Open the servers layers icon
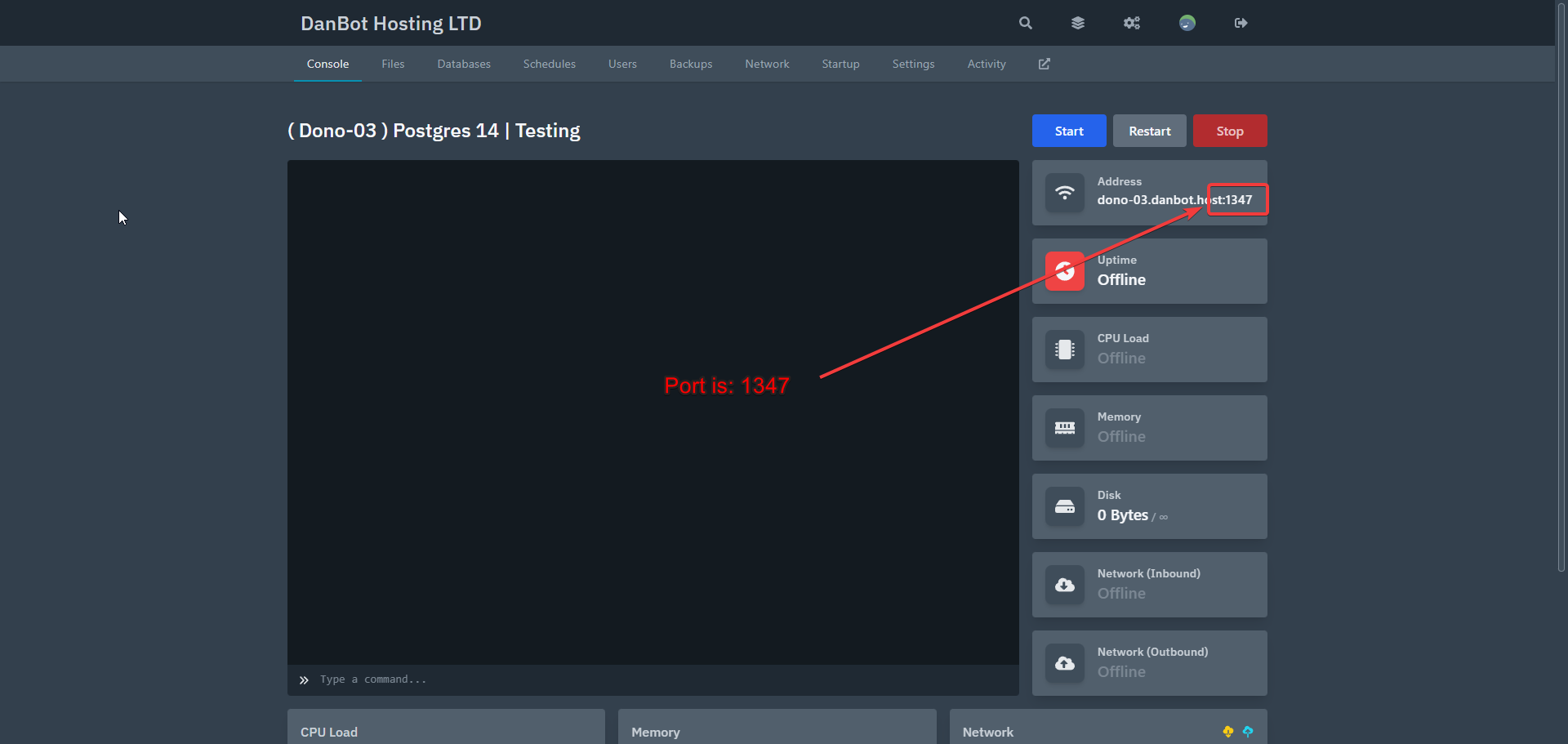This screenshot has width=1568, height=744. pos(1078,23)
